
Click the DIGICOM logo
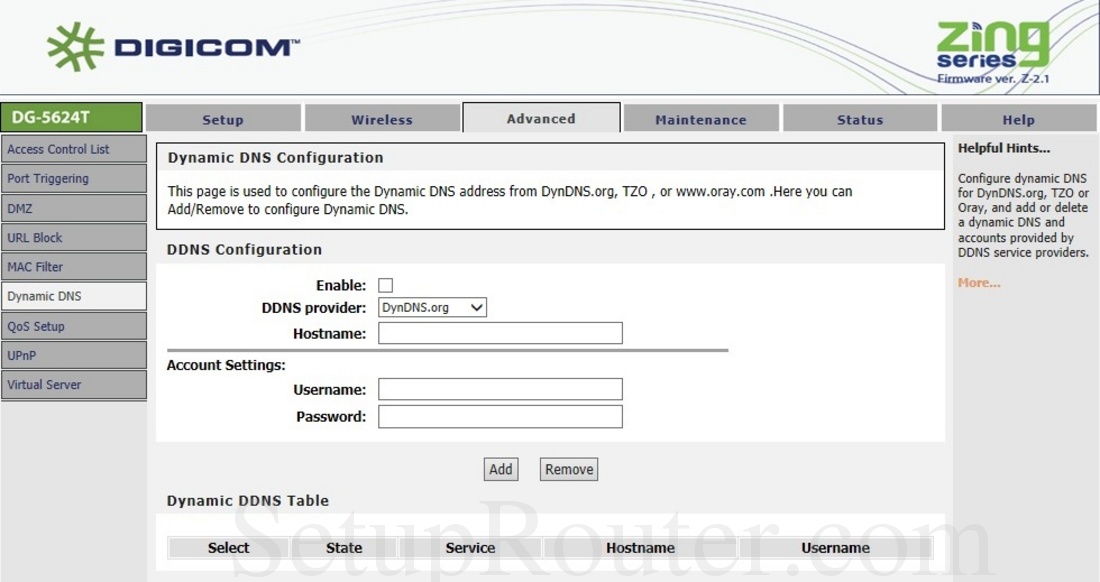tap(170, 45)
